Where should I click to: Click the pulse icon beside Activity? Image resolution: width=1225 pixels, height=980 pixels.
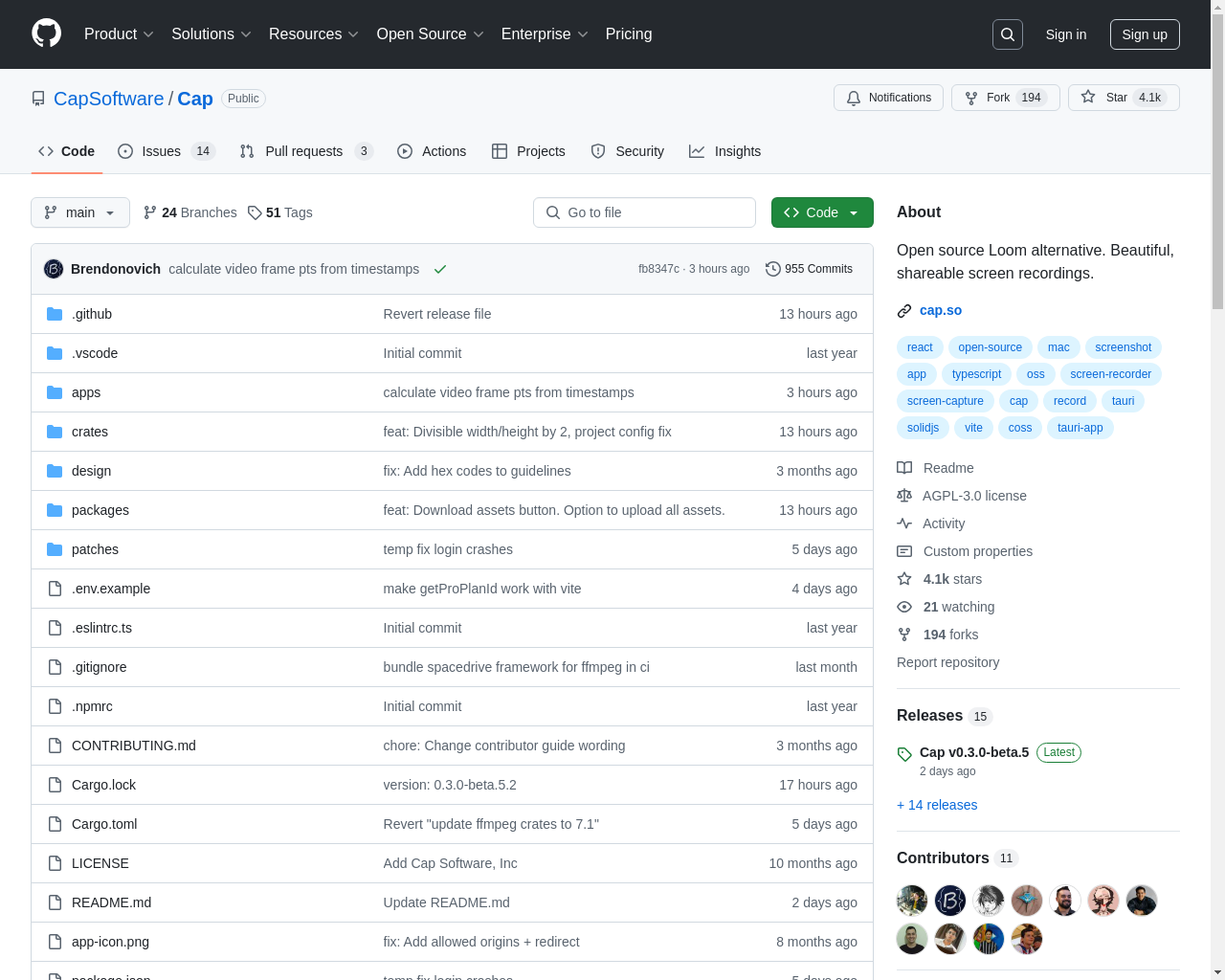[904, 523]
